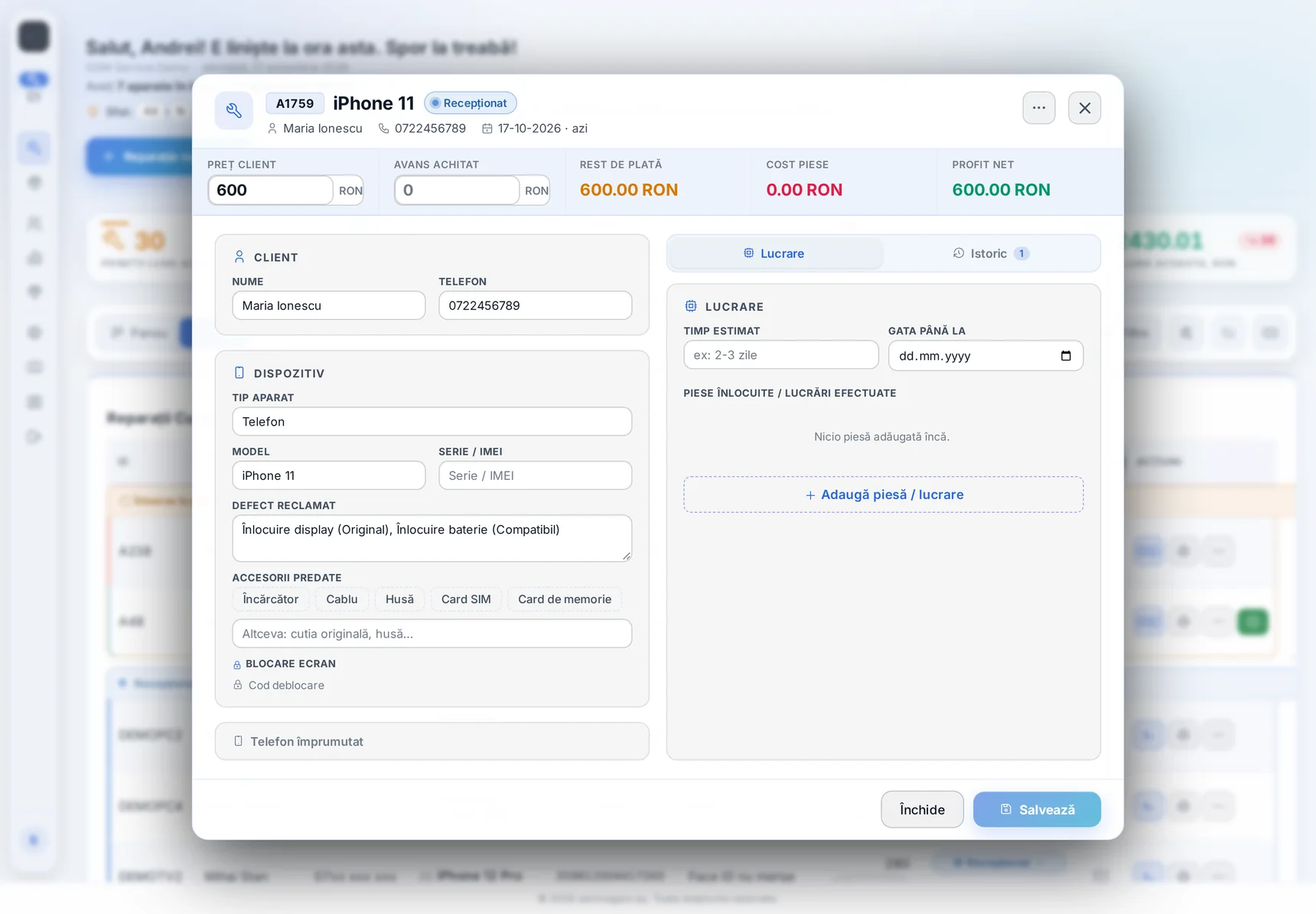Switch to the Istoric tab
The height and width of the screenshot is (914, 1316).
(x=991, y=253)
